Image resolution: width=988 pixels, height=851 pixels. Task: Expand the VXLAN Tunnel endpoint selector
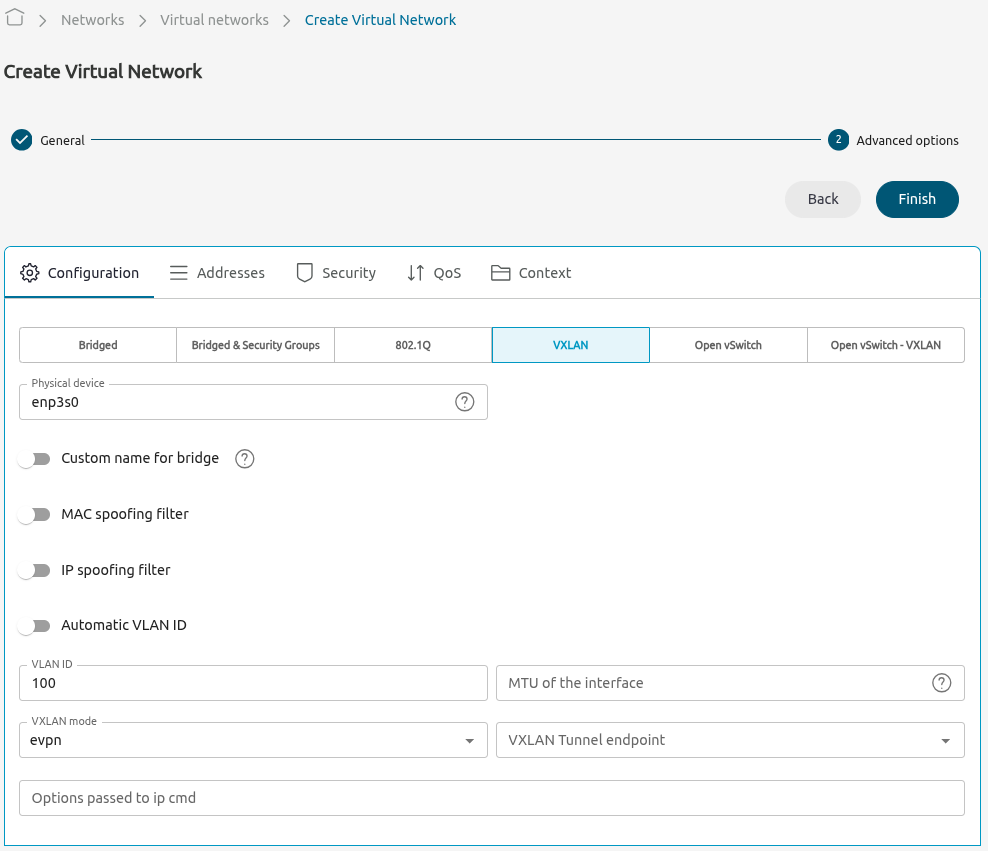click(x=945, y=740)
